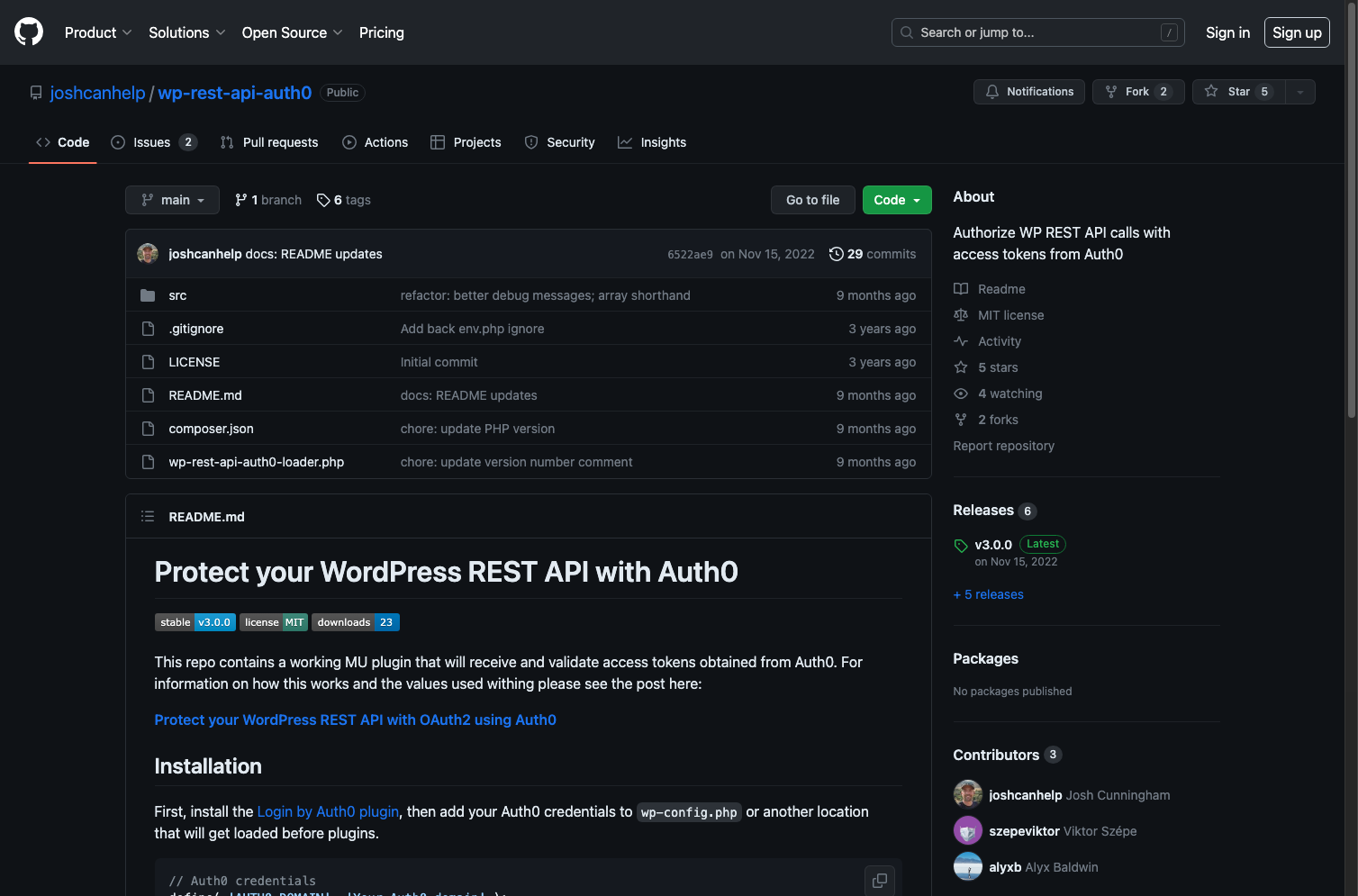
Task: Open the Projects tab
Action: pyautogui.click(x=466, y=142)
